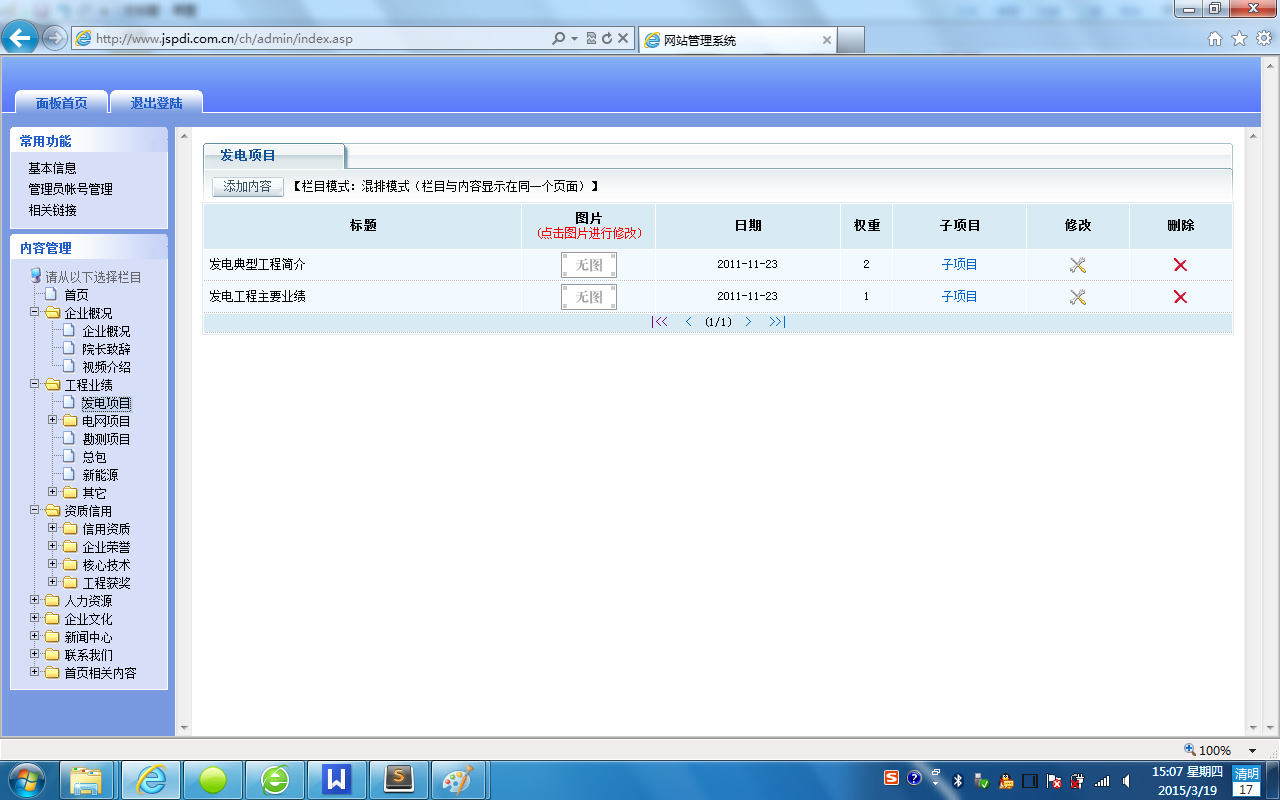Open 子项目 link for 发电工程主要业绩
The height and width of the screenshot is (800, 1280).
click(959, 297)
